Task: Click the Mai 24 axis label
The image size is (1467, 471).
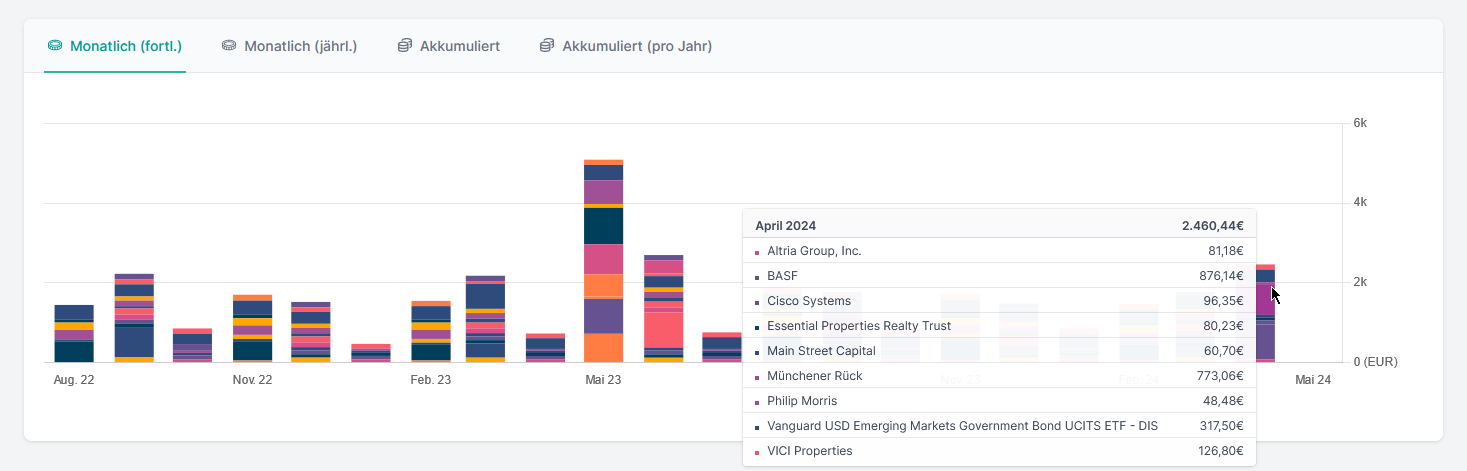Action: click(x=1312, y=380)
